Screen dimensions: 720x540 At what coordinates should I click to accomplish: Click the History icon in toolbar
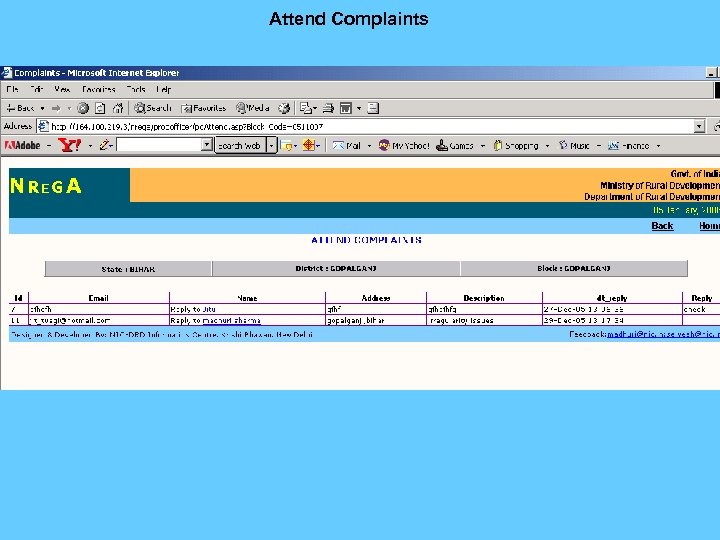[x=284, y=108]
